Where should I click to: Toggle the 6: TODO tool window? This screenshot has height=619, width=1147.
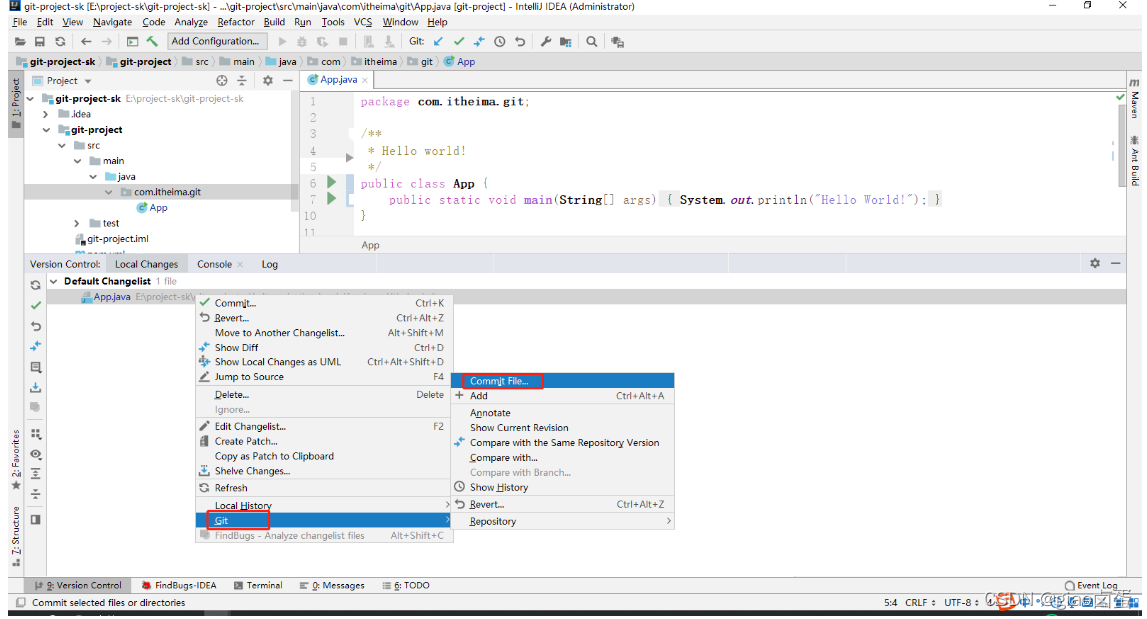coord(406,585)
